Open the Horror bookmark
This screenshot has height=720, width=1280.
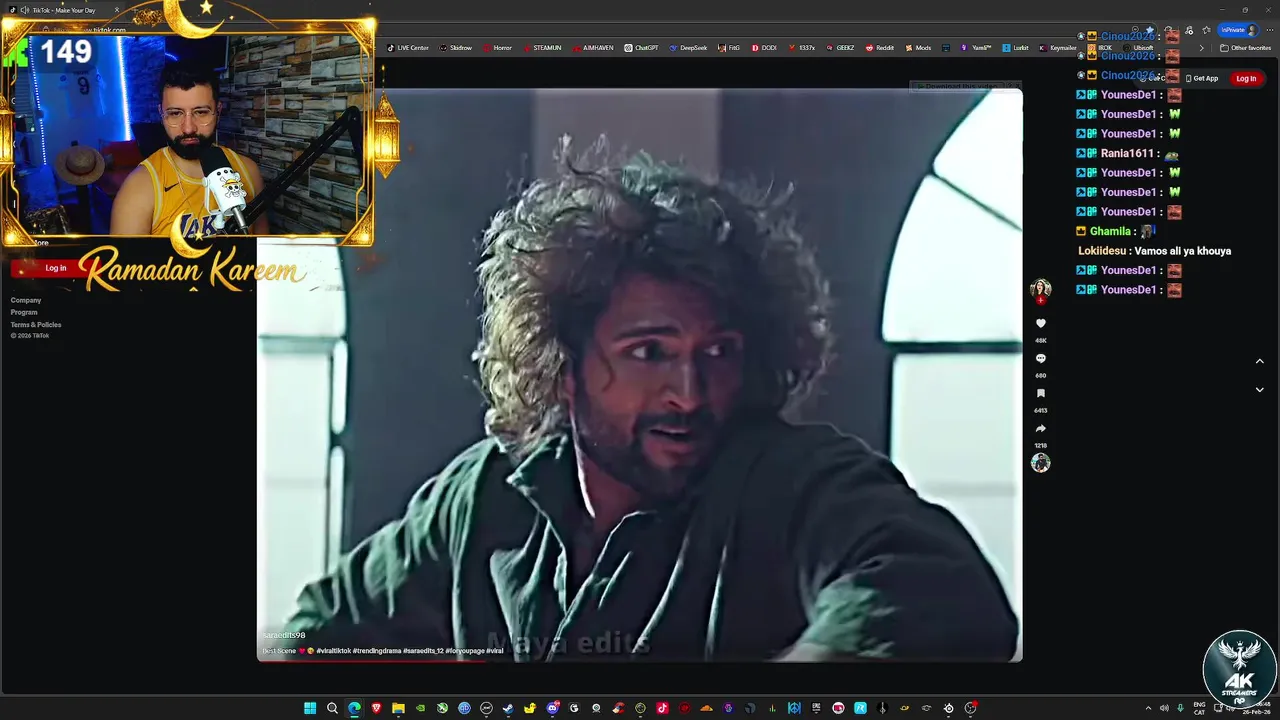click(497, 47)
